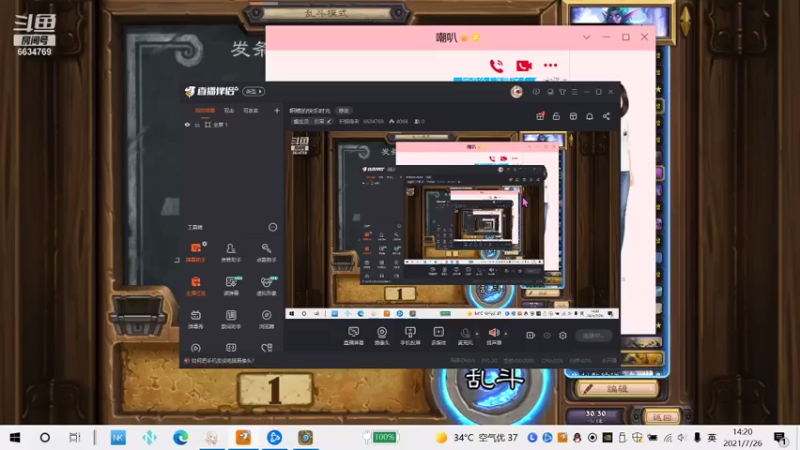
Task: Add screen capture source in bottom bar
Action: (x=354, y=336)
